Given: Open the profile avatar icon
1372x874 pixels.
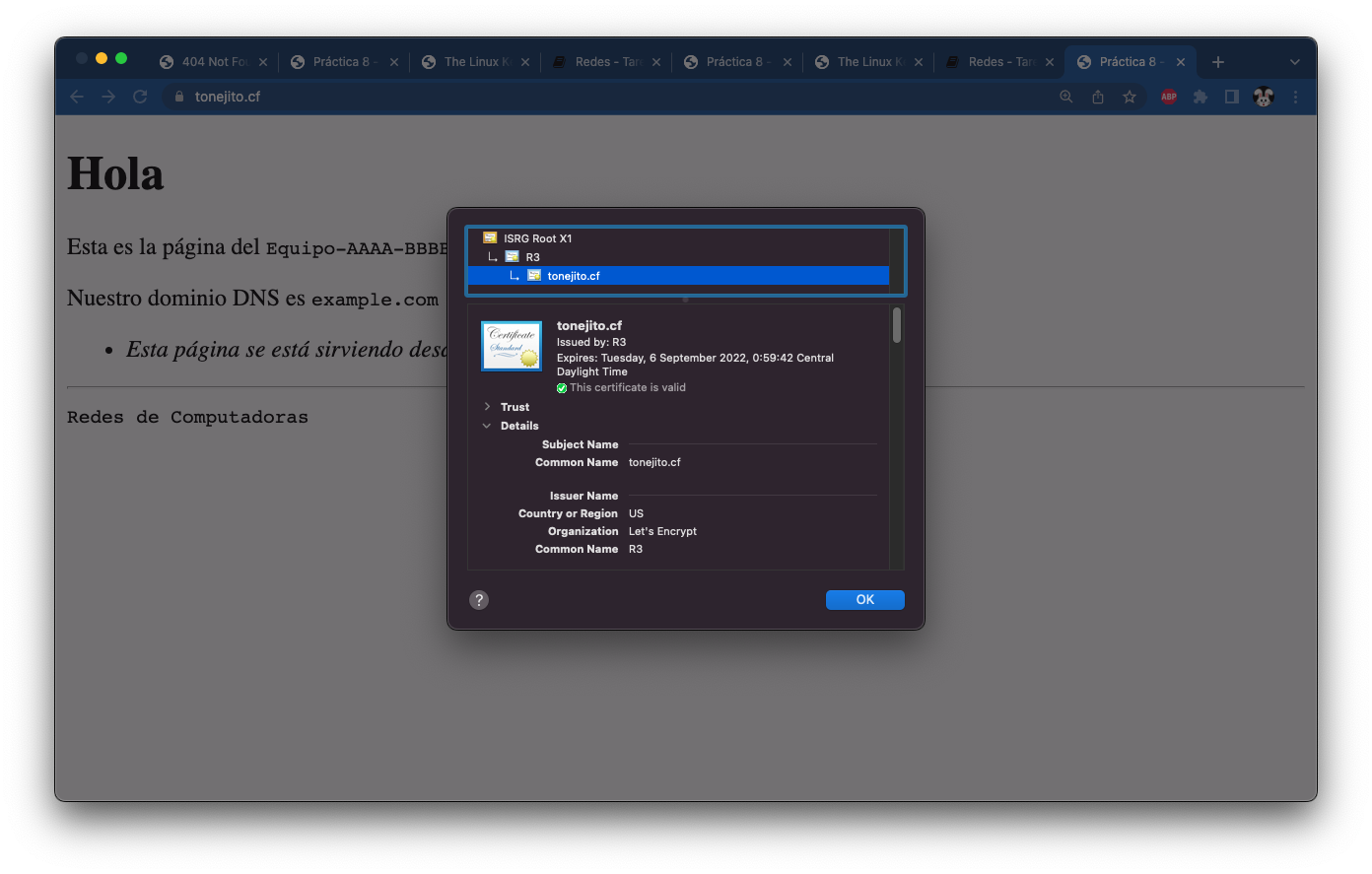Looking at the screenshot, I should tap(1264, 97).
